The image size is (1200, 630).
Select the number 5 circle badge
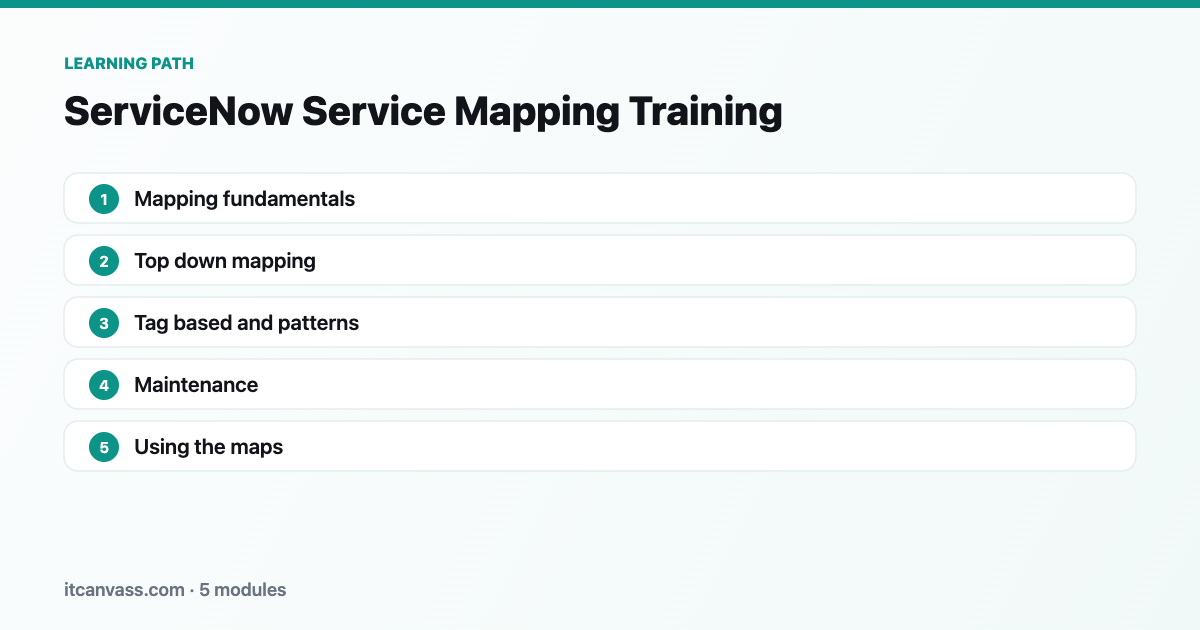coord(104,447)
